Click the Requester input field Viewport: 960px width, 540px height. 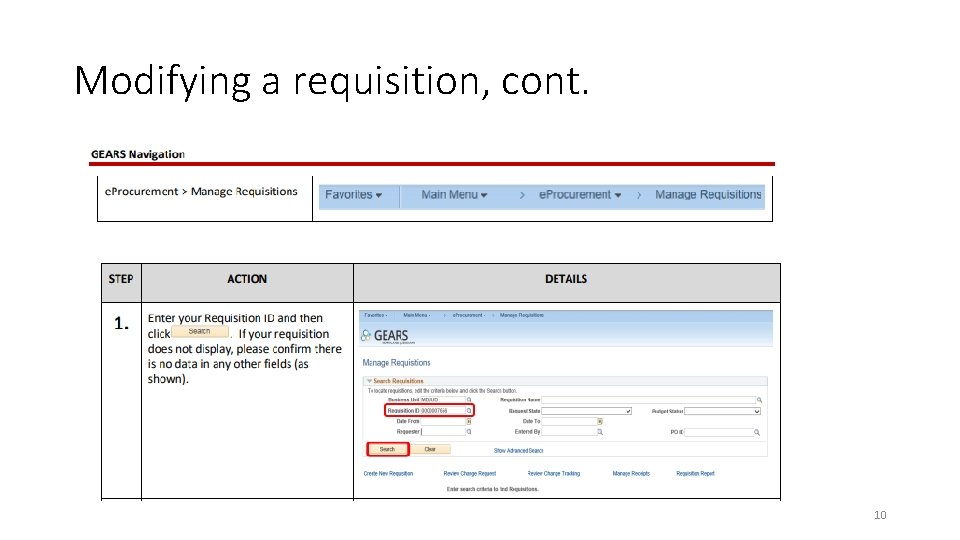click(x=443, y=432)
